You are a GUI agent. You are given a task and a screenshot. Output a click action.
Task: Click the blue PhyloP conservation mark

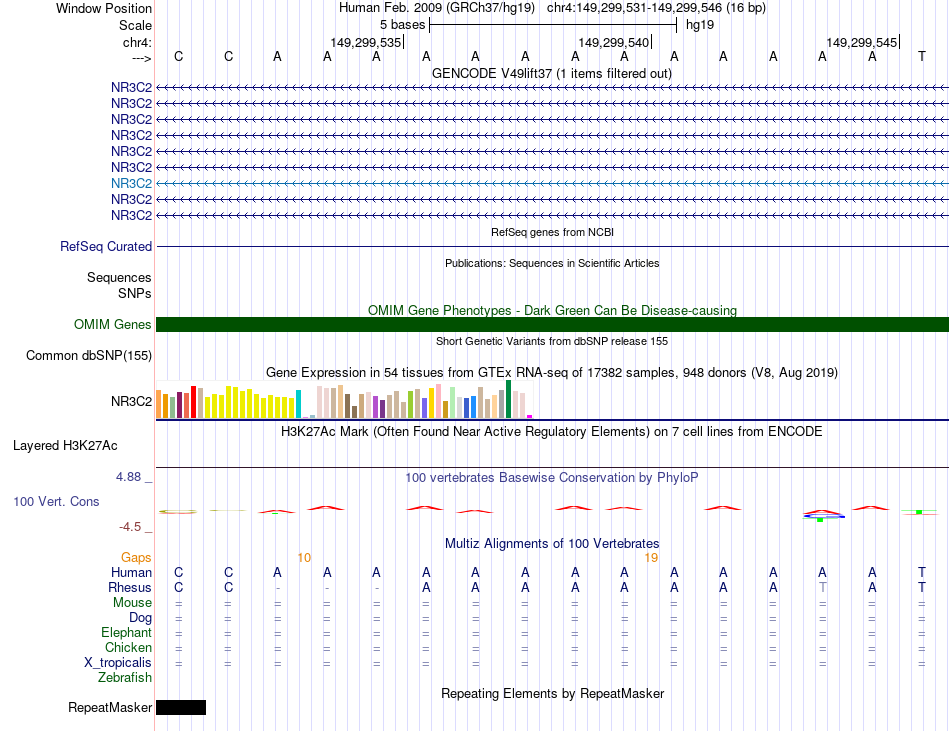(x=824, y=517)
